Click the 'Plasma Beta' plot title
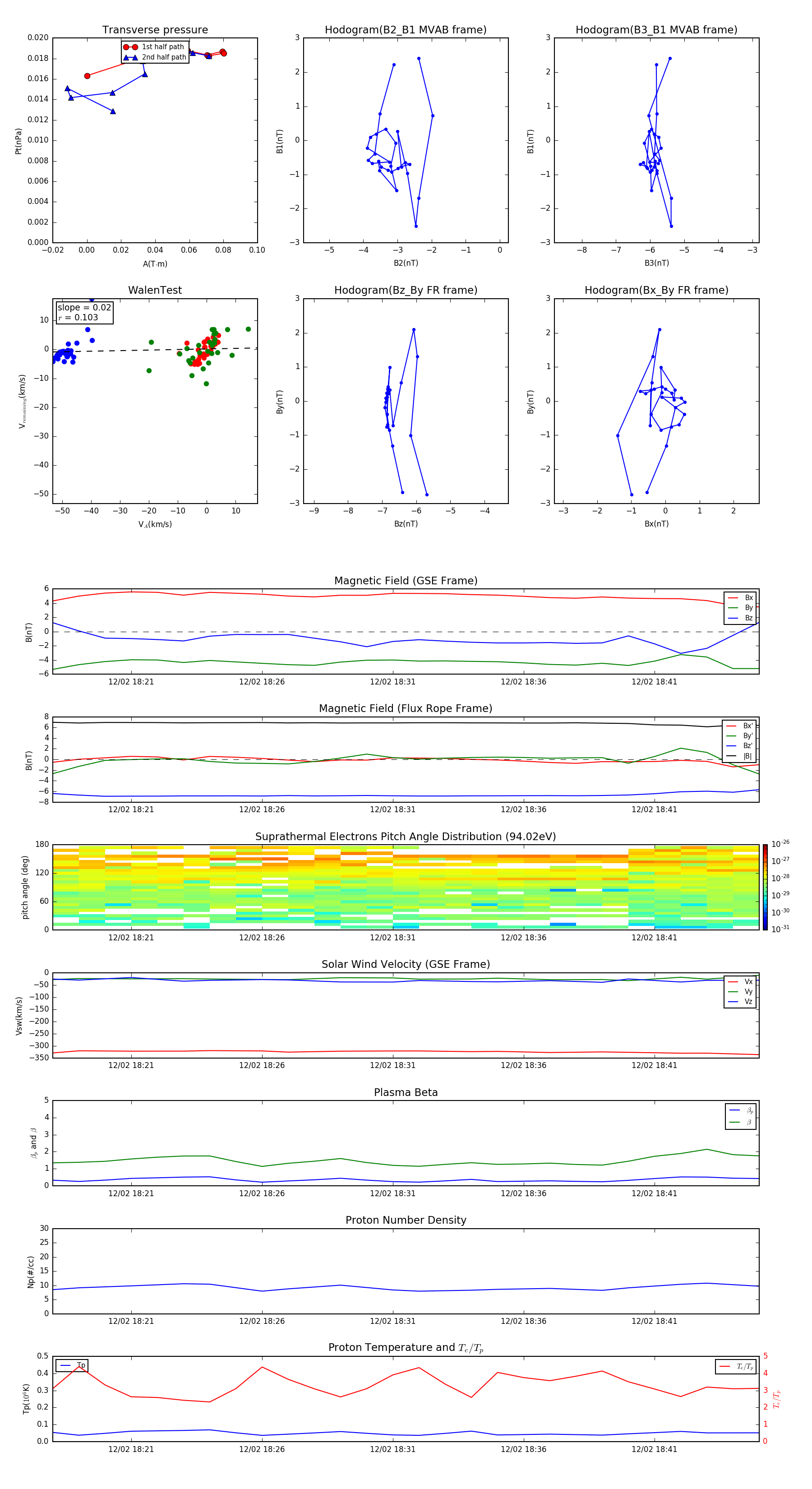This screenshot has height=1489, width=812. pos(406,1092)
